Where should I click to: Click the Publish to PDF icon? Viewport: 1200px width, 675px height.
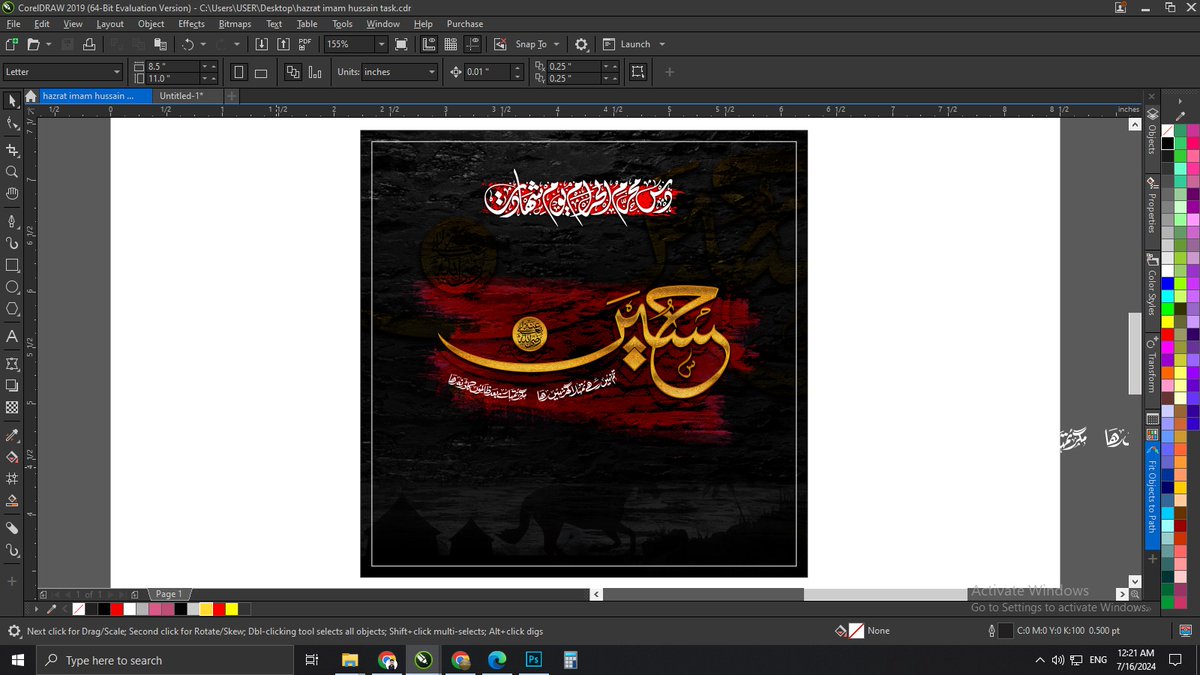coord(305,44)
